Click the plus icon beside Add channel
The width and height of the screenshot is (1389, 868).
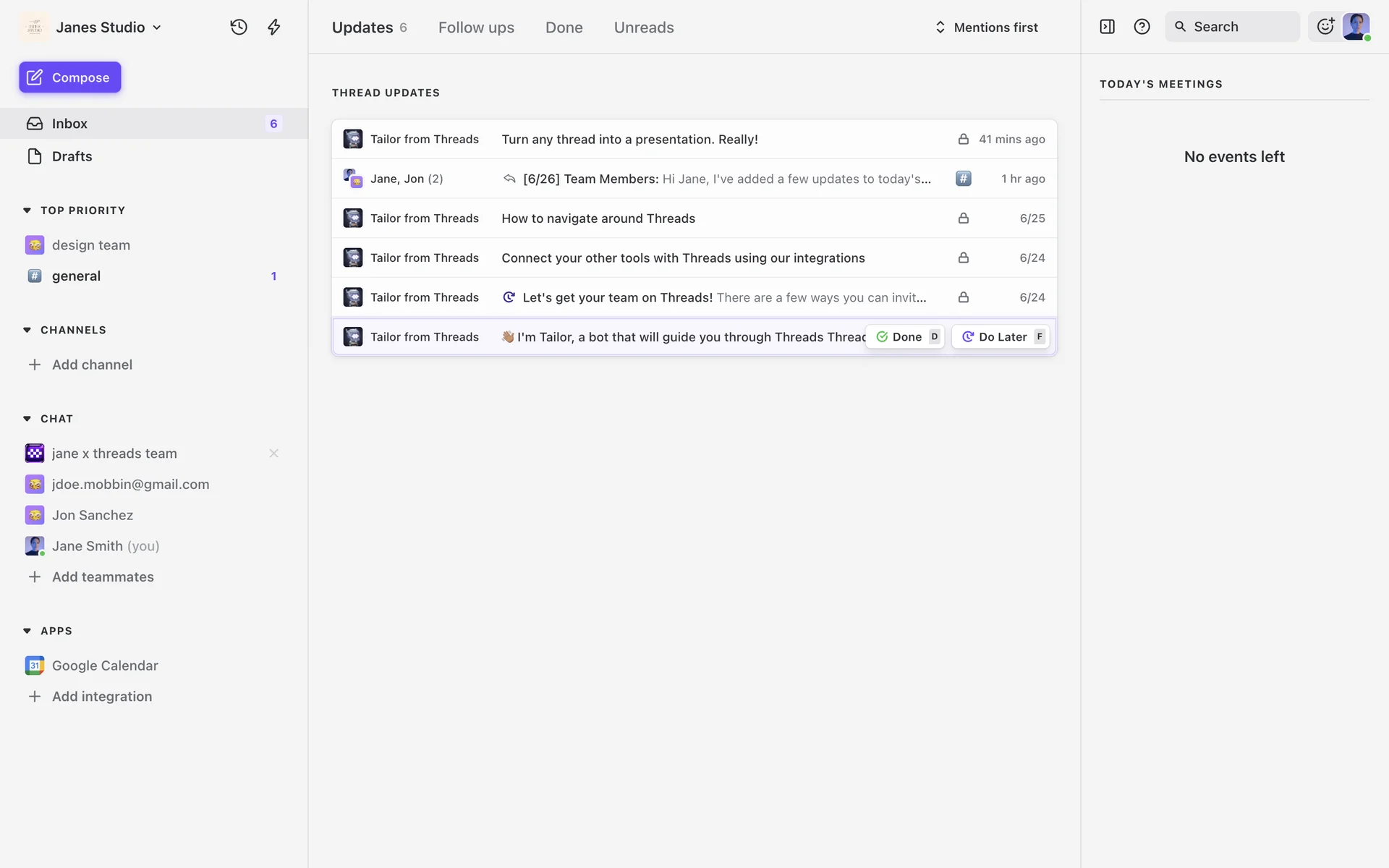34,365
